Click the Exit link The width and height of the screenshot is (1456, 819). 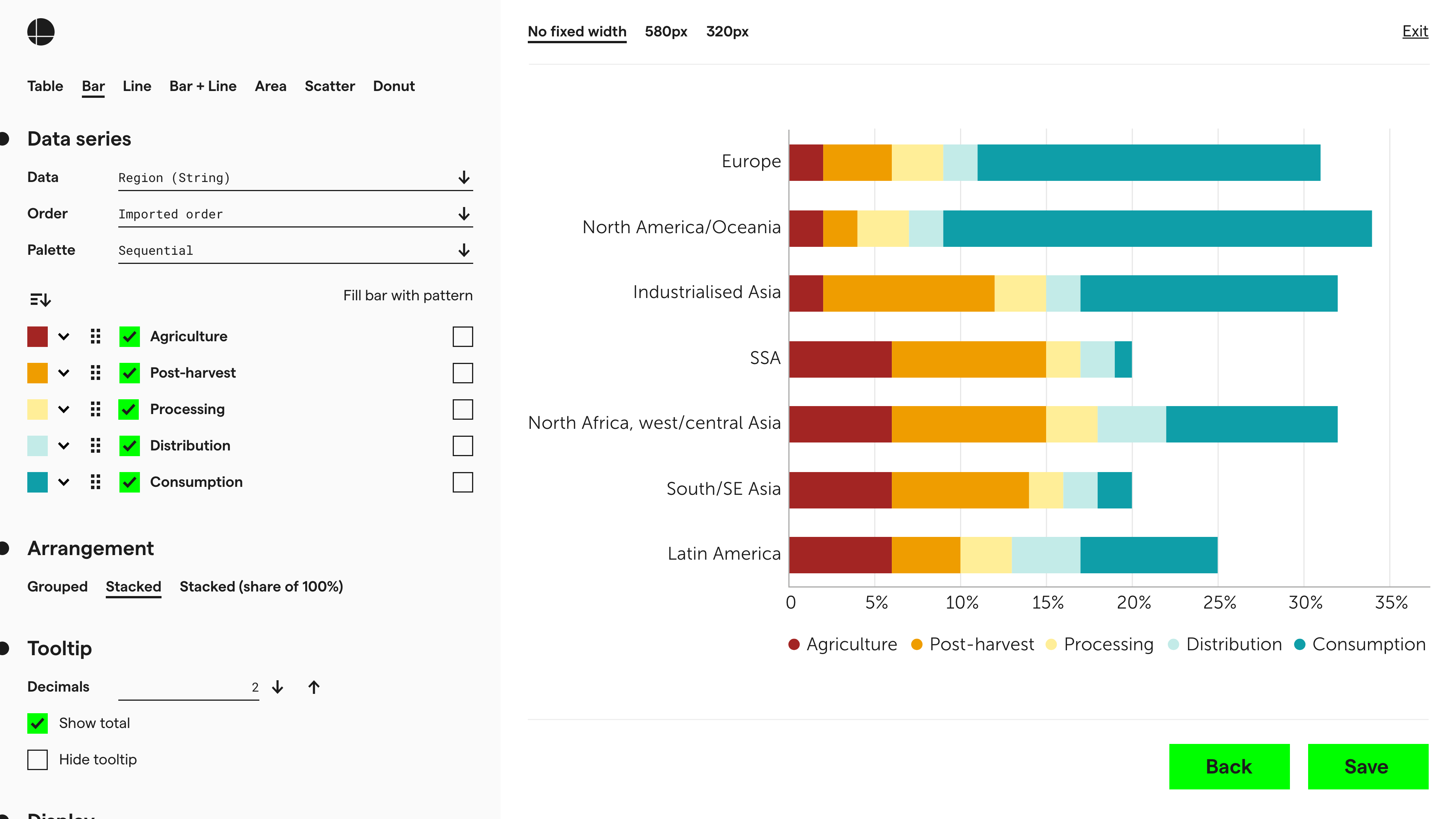(x=1414, y=31)
